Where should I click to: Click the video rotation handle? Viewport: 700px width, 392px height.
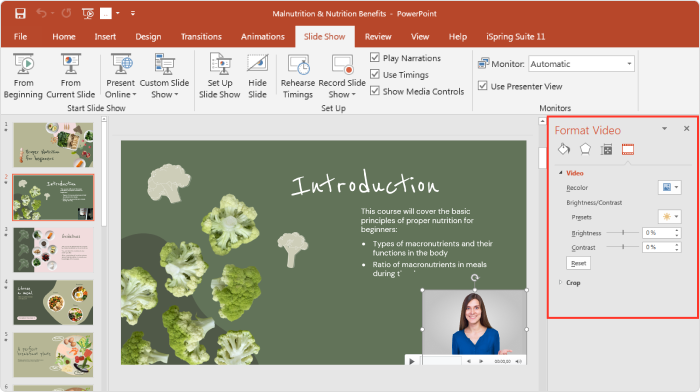pos(475,278)
